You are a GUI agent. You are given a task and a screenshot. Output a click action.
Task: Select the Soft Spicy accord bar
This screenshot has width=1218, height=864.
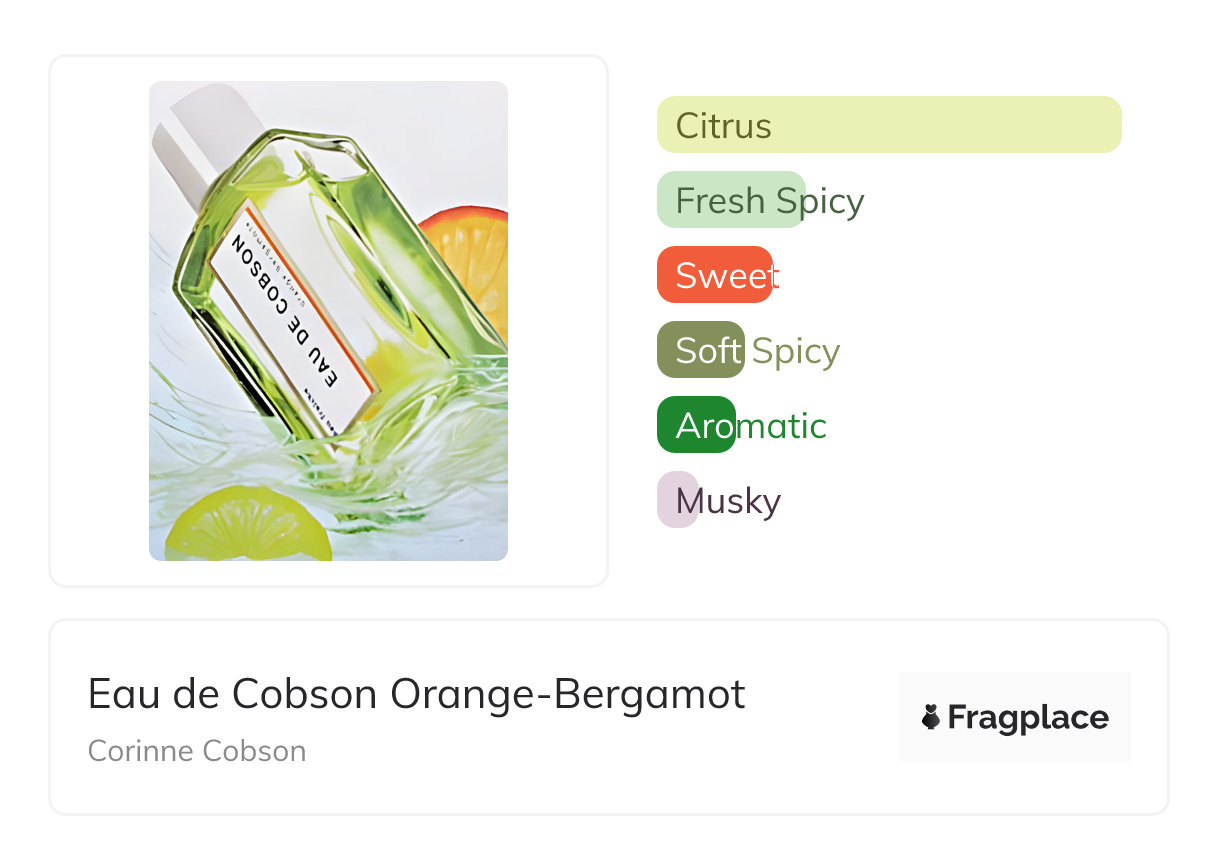[700, 350]
